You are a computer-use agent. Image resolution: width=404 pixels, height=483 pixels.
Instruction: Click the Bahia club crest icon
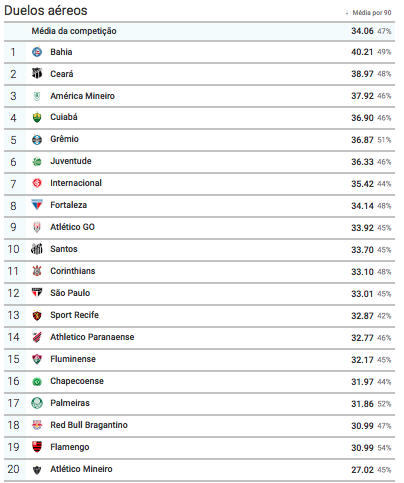click(37, 52)
